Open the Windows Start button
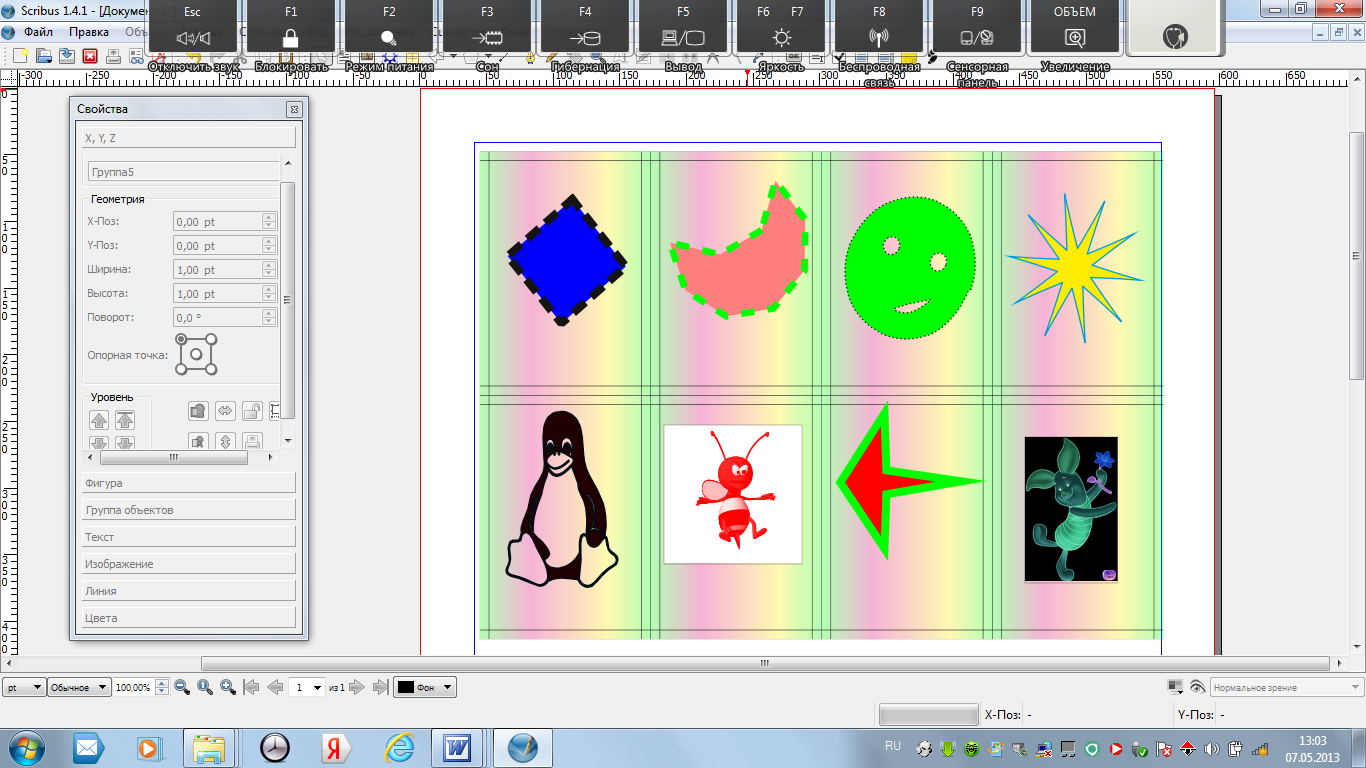 tap(25, 747)
